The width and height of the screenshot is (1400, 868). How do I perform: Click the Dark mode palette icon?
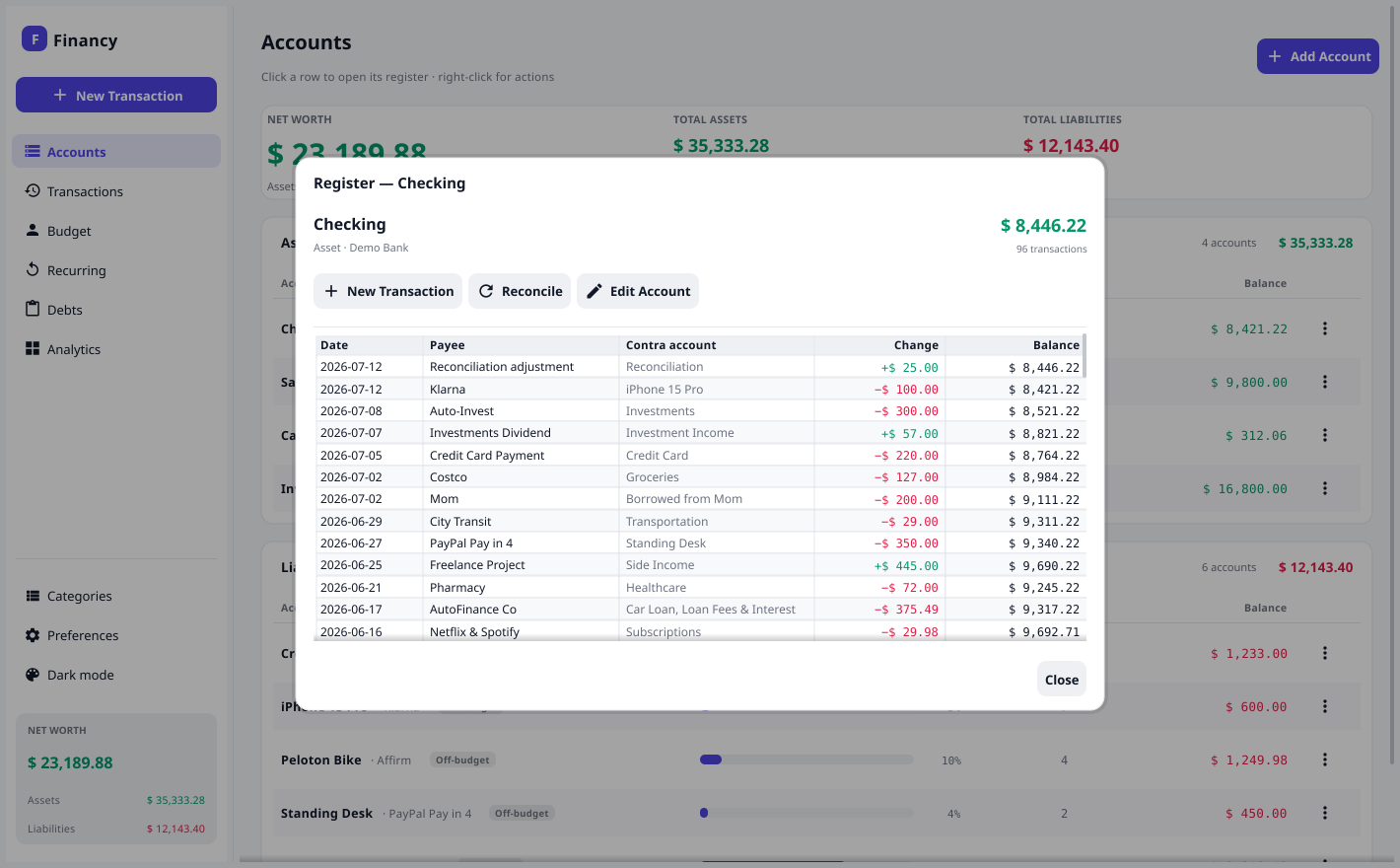[x=33, y=675]
